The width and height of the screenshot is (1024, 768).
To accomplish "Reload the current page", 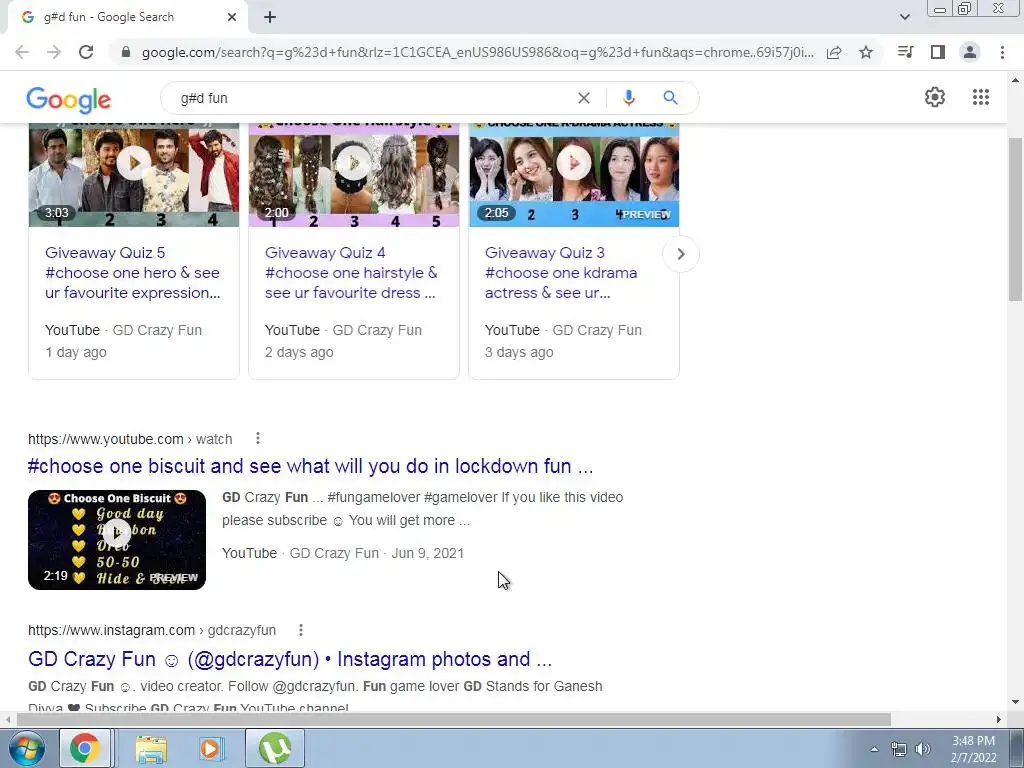I will pyautogui.click(x=86, y=52).
